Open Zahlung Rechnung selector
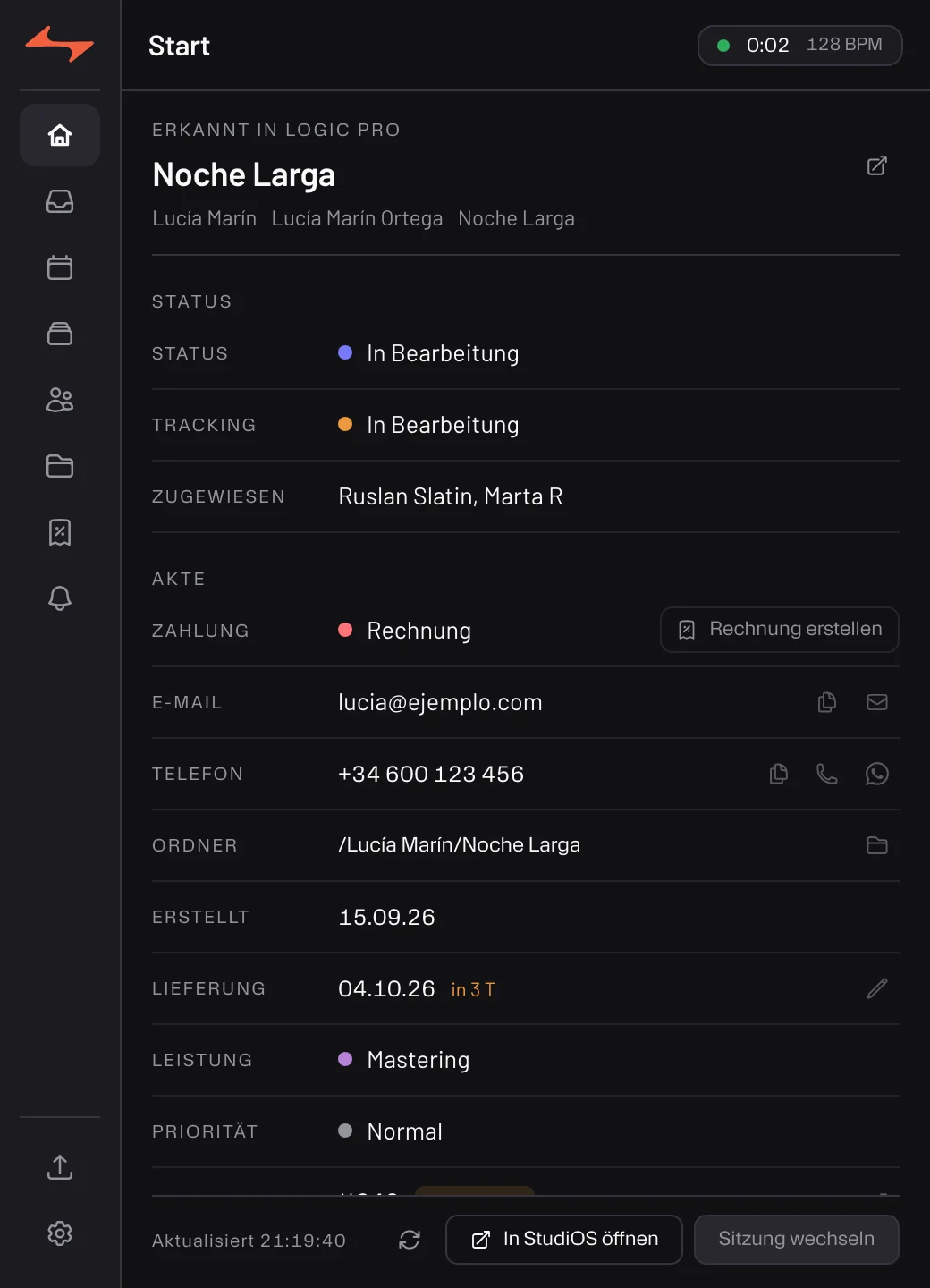930x1288 pixels. pos(404,631)
